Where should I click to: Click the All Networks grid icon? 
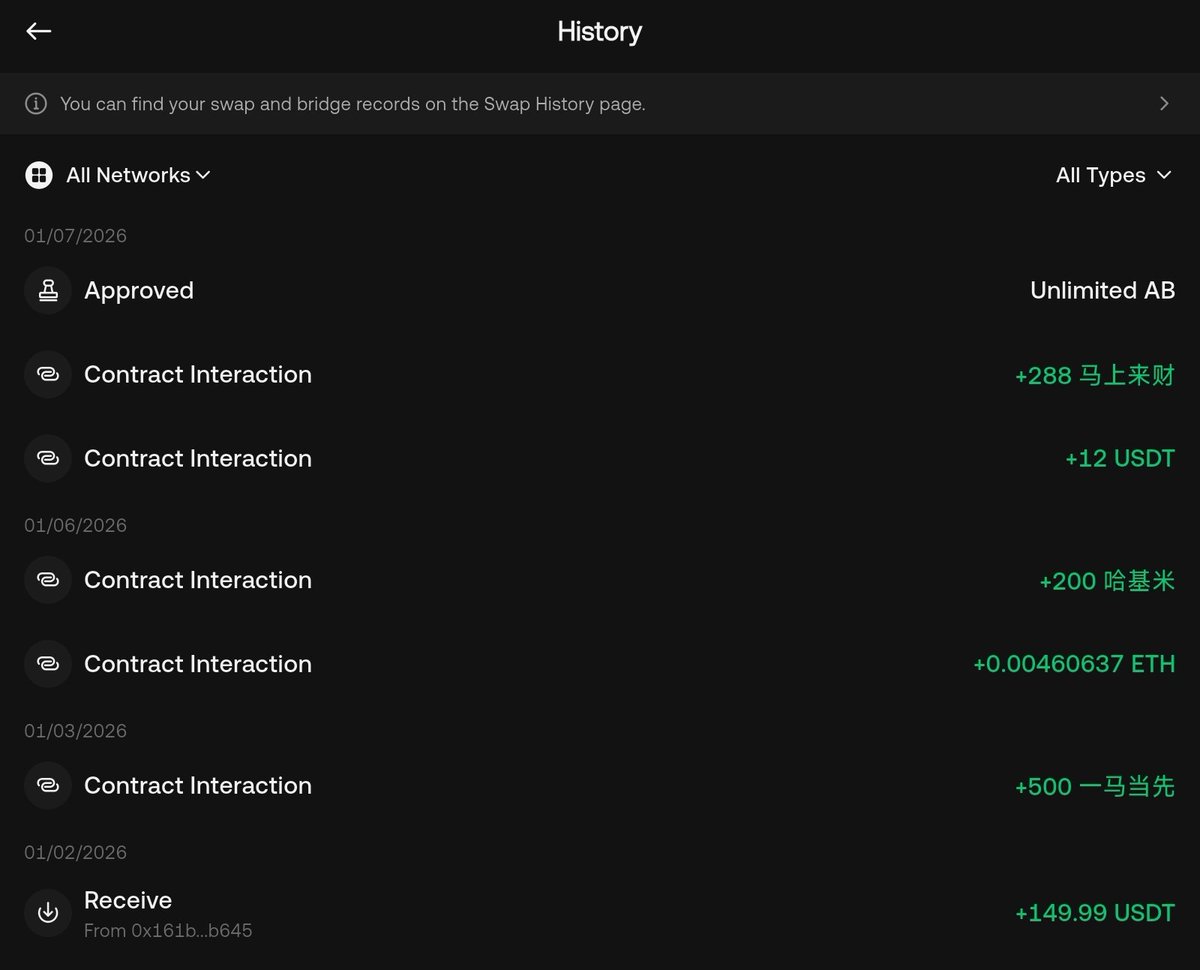[38, 175]
